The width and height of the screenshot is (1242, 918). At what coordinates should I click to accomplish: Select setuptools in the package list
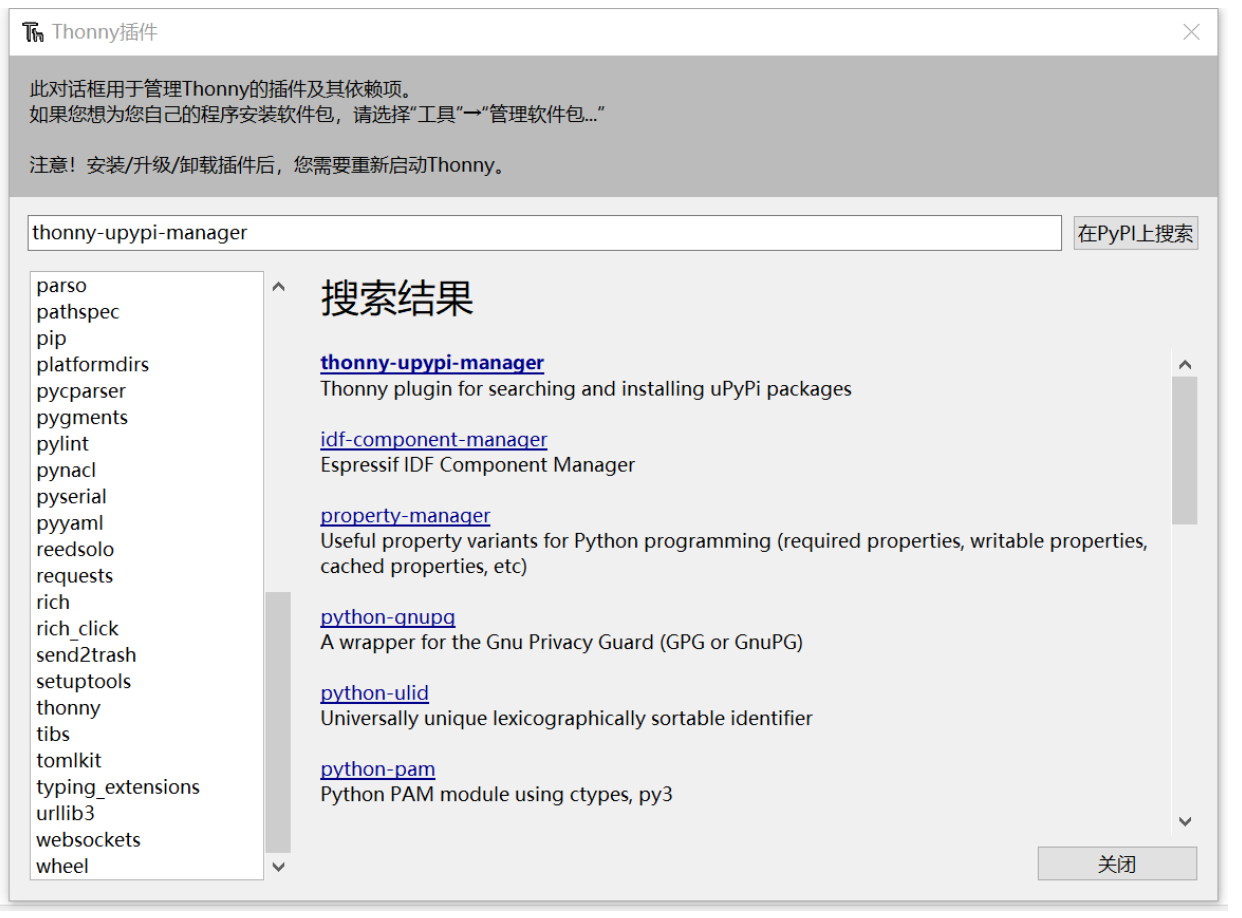(83, 681)
